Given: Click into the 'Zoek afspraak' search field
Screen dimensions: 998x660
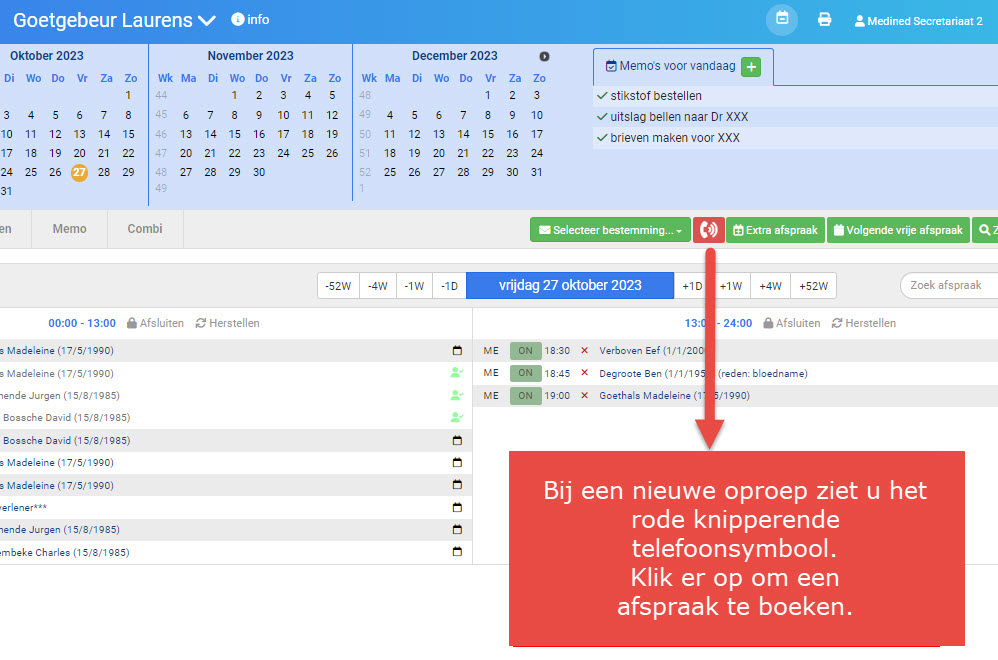Looking at the screenshot, I should click(x=950, y=286).
